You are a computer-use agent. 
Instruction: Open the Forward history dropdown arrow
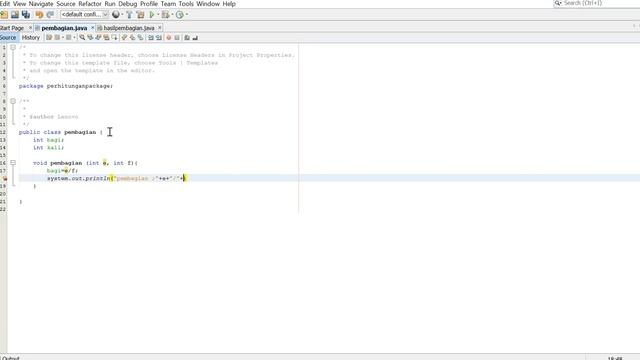point(74,38)
